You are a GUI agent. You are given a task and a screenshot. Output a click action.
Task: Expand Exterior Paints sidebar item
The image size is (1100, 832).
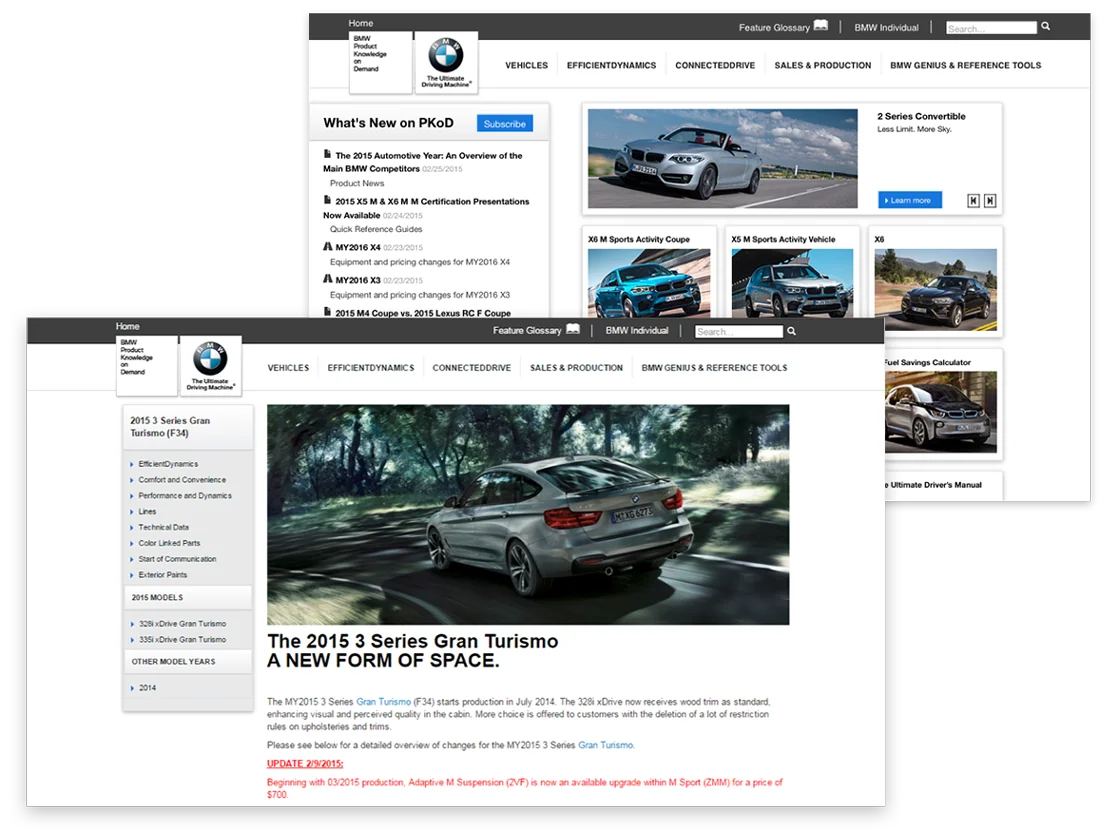(163, 575)
